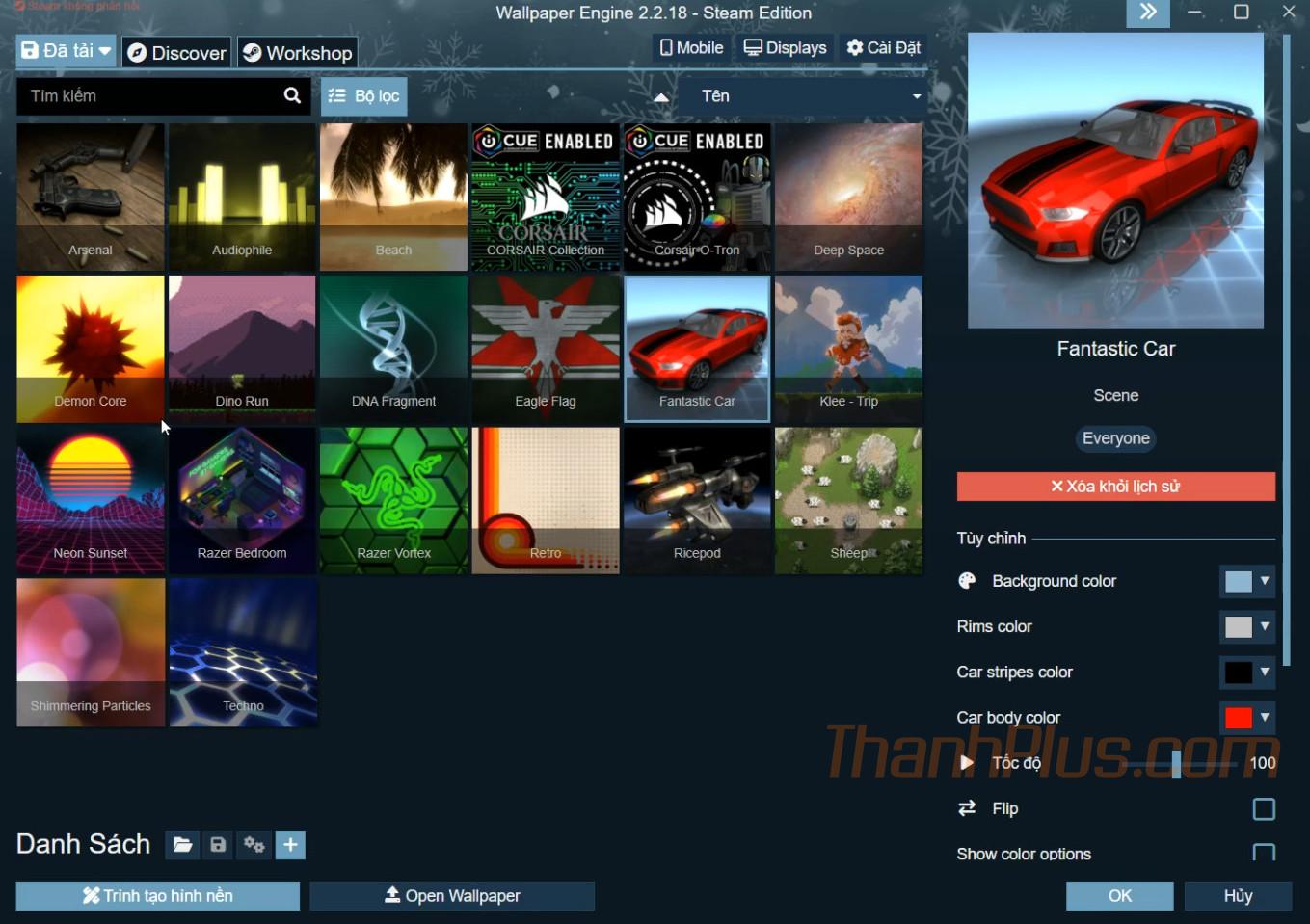Select the Neon Sunset wallpaper thumbnail
Screen dimensions: 1310x924
(x=91, y=501)
